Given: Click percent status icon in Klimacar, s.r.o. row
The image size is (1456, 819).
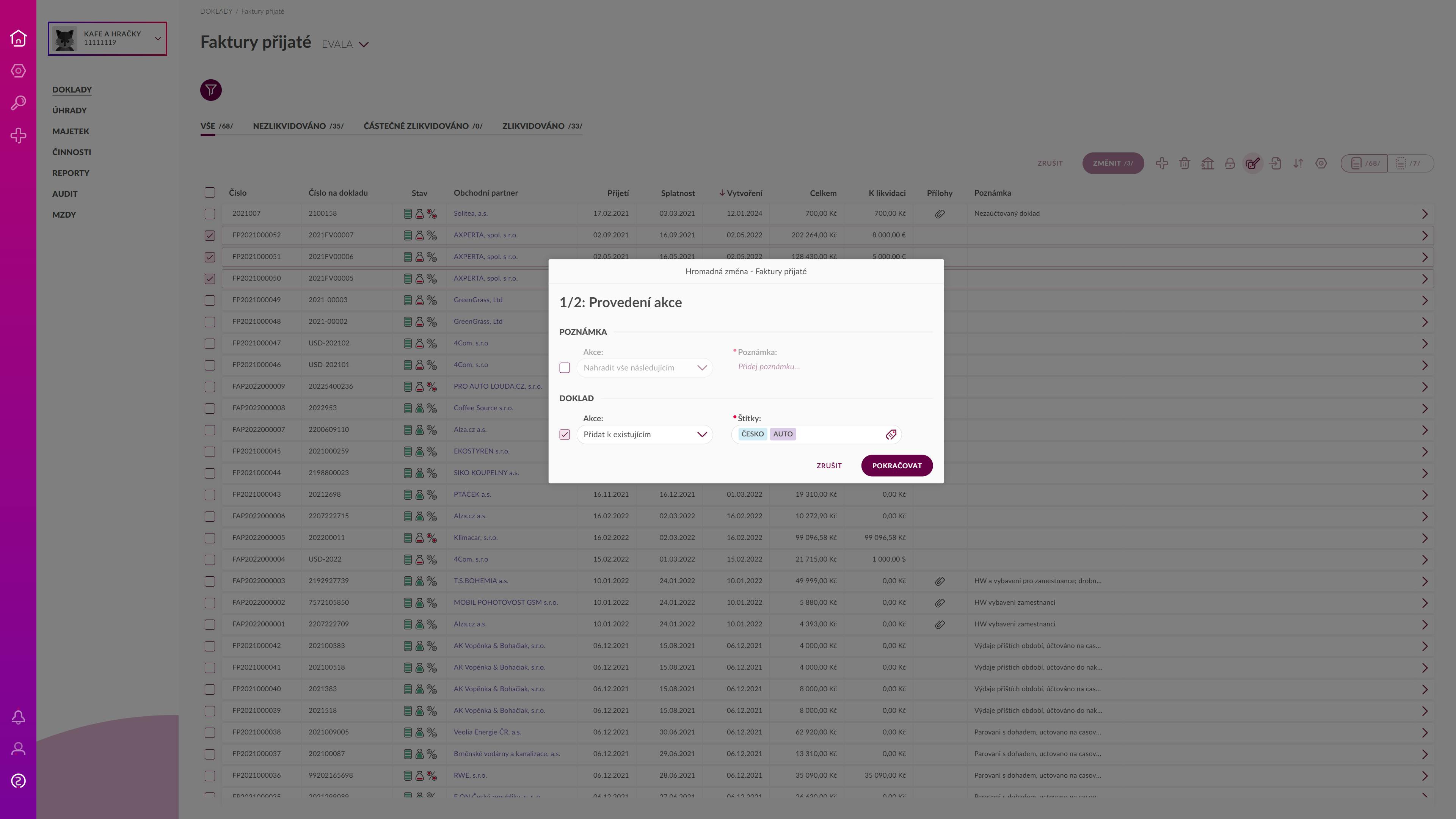Looking at the screenshot, I should click(x=432, y=538).
